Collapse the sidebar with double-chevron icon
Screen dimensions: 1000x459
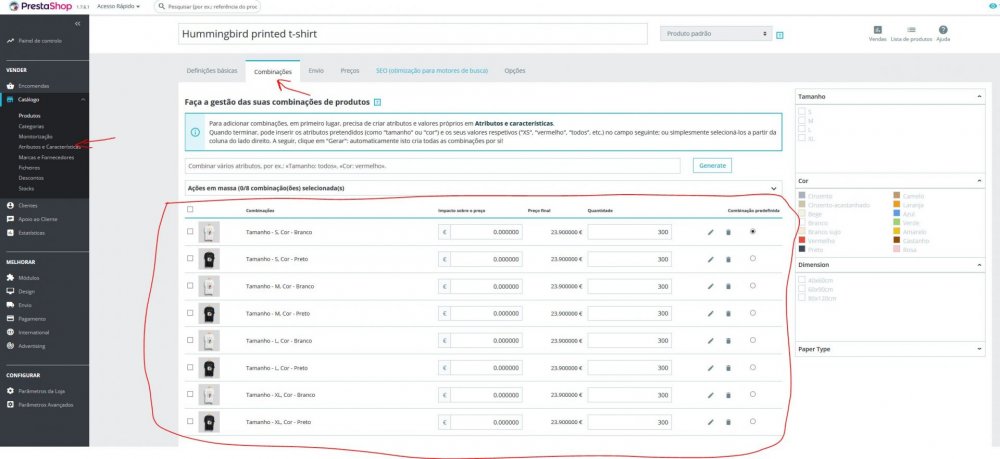[78, 24]
